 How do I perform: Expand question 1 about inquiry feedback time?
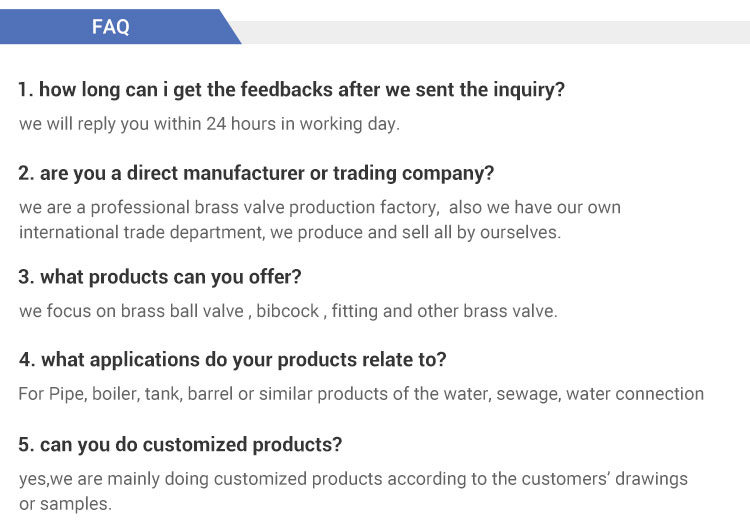(x=291, y=90)
